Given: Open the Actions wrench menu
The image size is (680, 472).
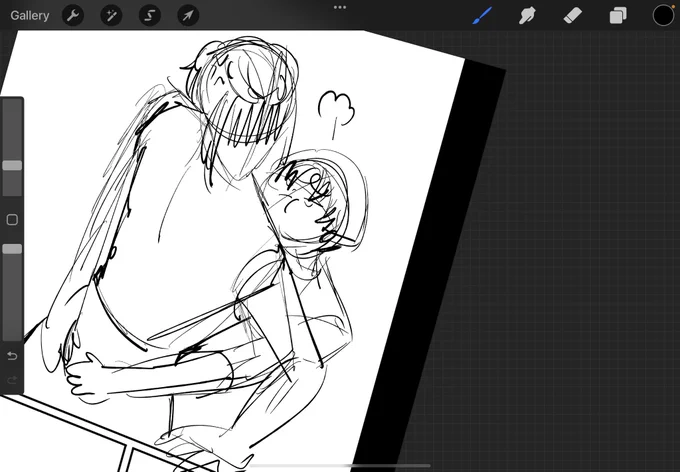Looking at the screenshot, I should [x=73, y=16].
